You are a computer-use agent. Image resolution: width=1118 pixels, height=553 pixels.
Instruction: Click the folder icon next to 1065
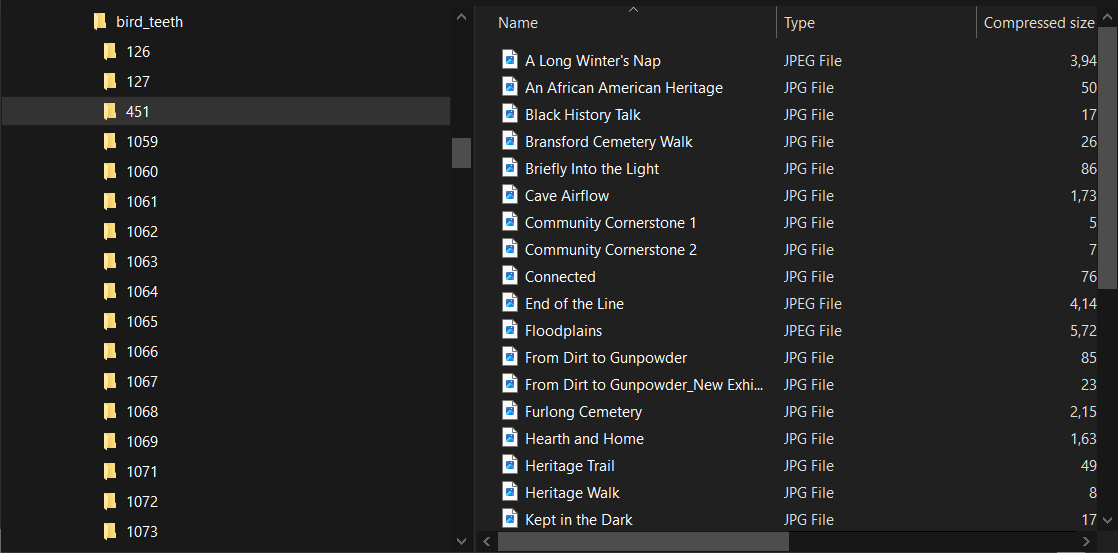click(x=110, y=321)
